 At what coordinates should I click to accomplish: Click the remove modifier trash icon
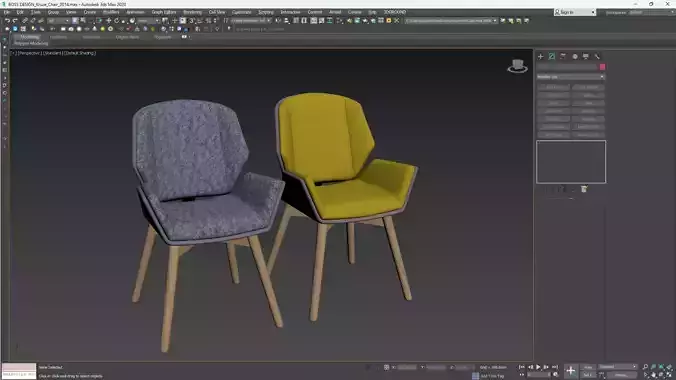[x=584, y=189]
